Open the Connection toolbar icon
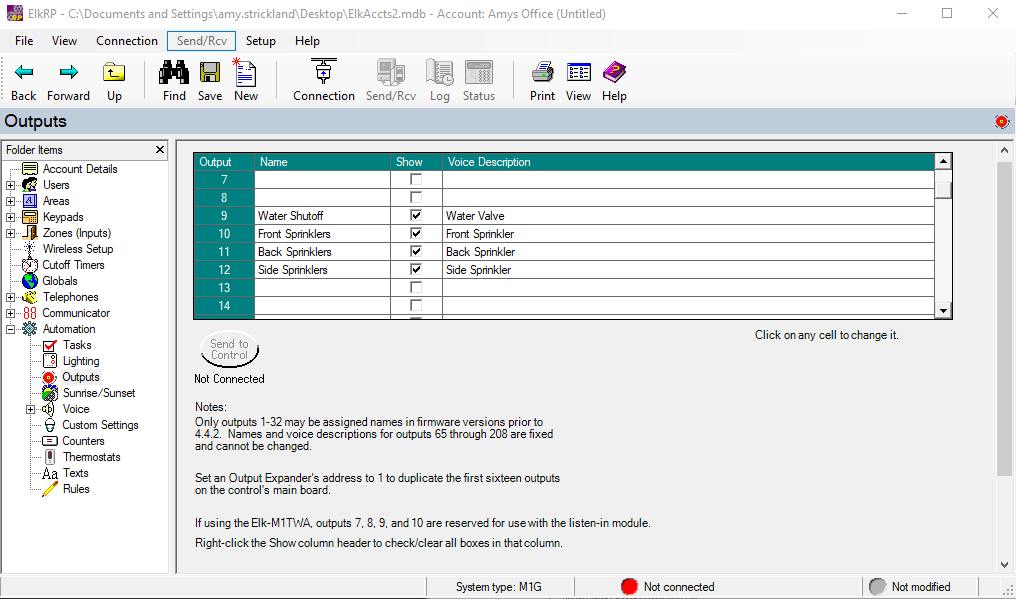Screen dimensions: 1016x599 tap(323, 74)
